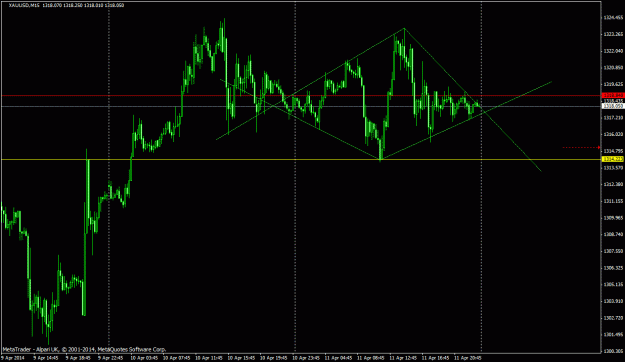Click the 9 Apr 2014 time label
The image size is (625, 362).
point(13,358)
